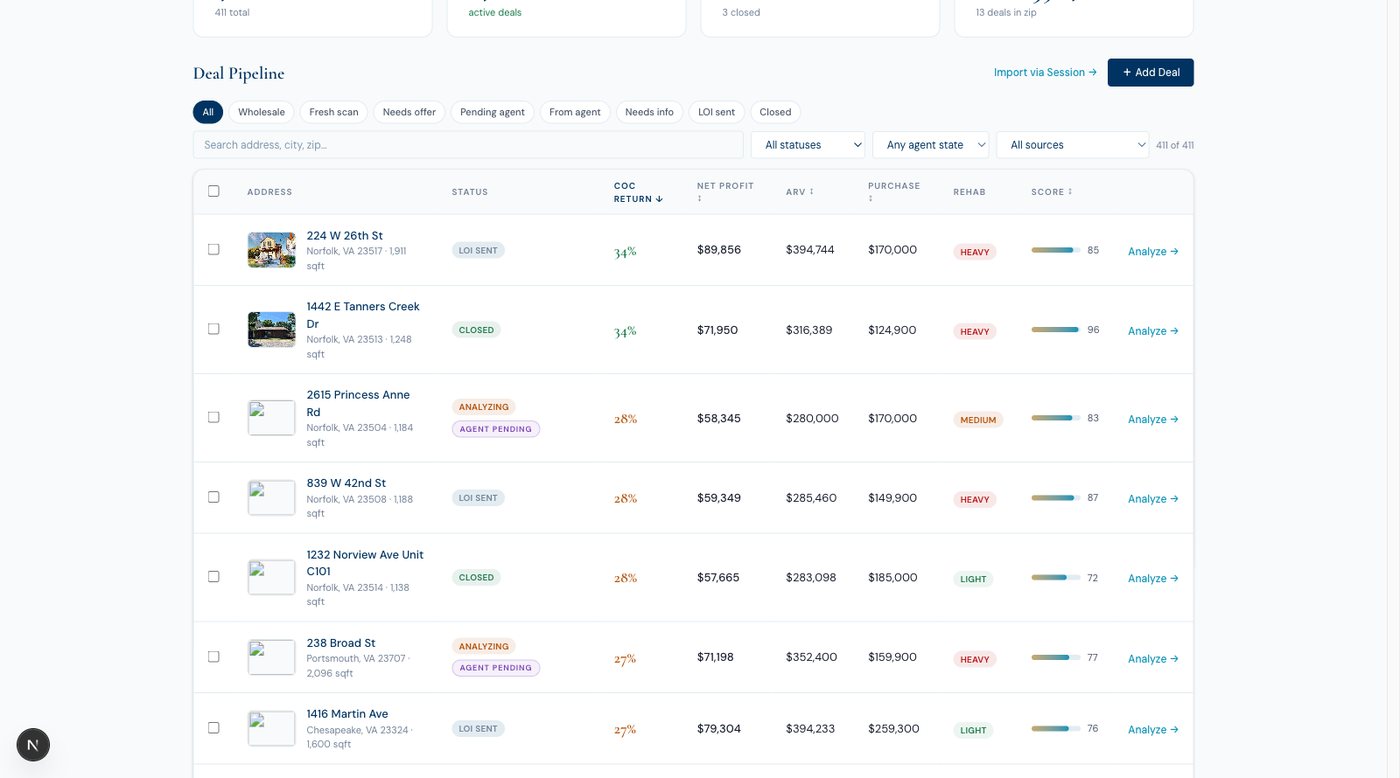The height and width of the screenshot is (778, 1400).
Task: Analyze the 238 Broad St deal
Action: click(x=1153, y=659)
